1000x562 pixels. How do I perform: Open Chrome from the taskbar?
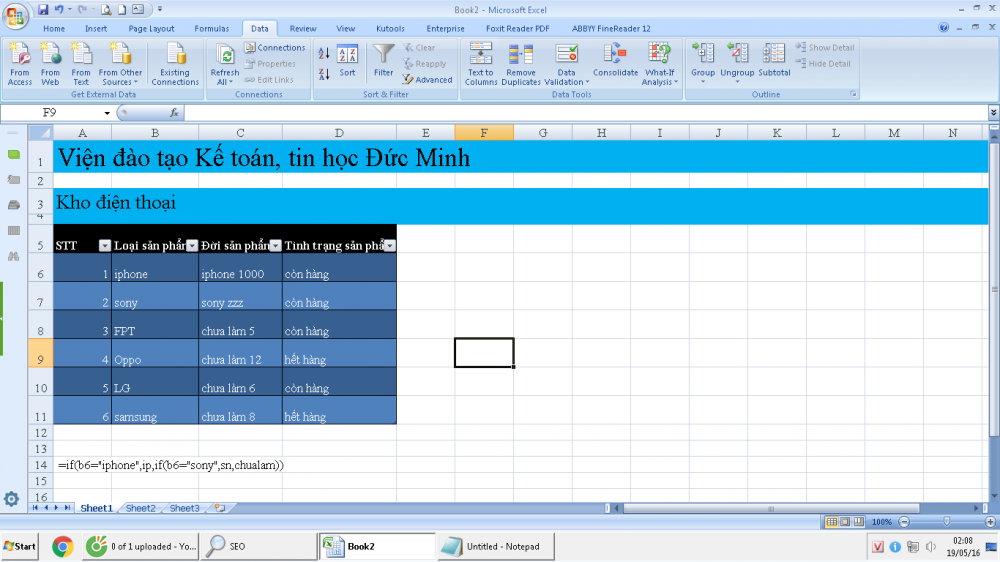pyautogui.click(x=62, y=547)
